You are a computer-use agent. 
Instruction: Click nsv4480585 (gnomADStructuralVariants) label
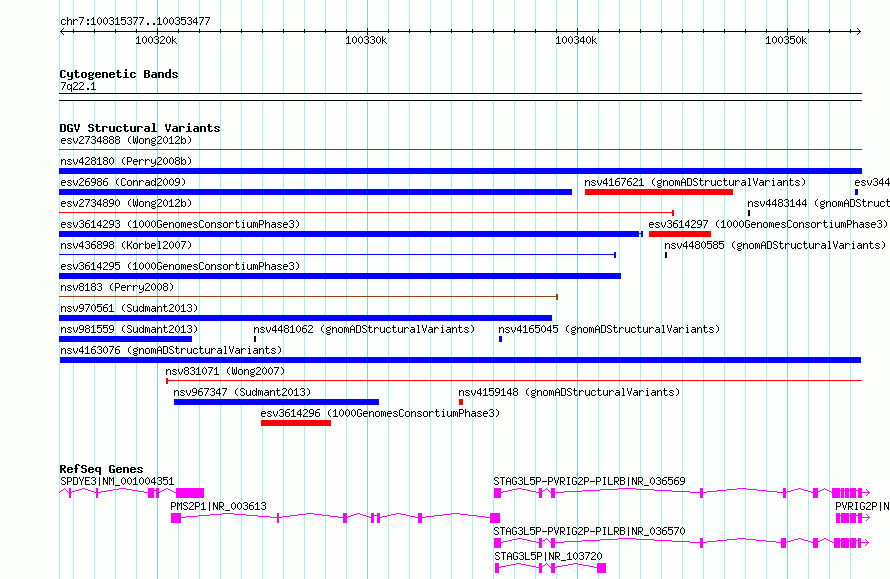coord(775,245)
